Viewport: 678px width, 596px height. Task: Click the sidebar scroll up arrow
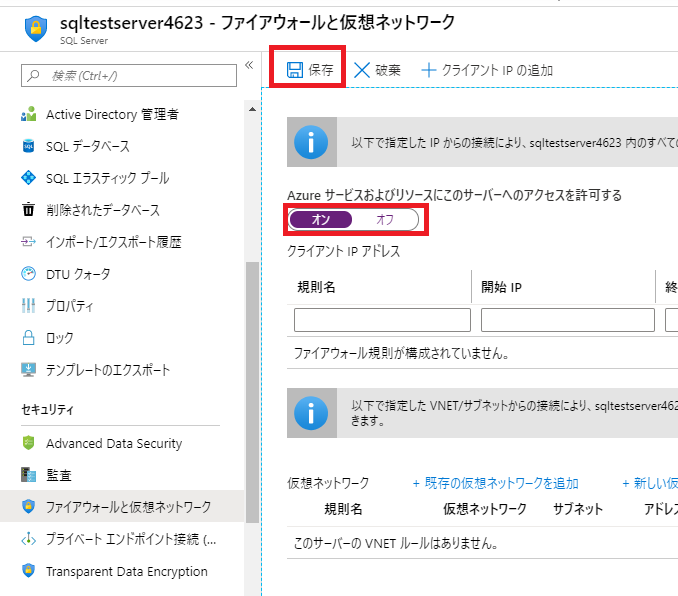click(252, 109)
